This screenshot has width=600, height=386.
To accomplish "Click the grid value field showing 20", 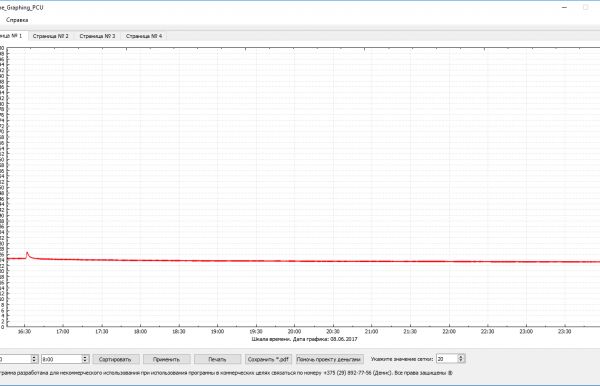I will (447, 359).
